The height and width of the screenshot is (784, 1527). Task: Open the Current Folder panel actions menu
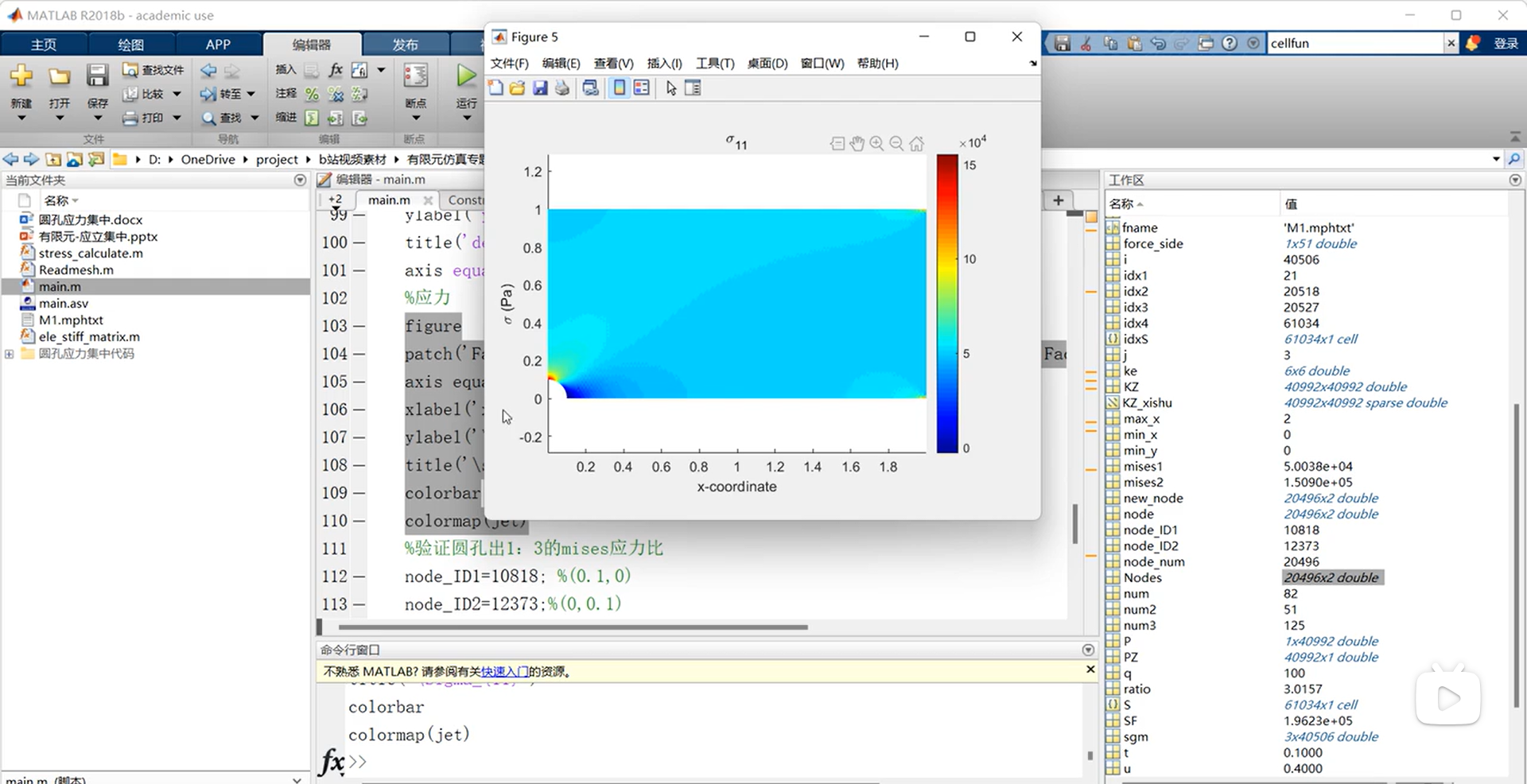(300, 180)
